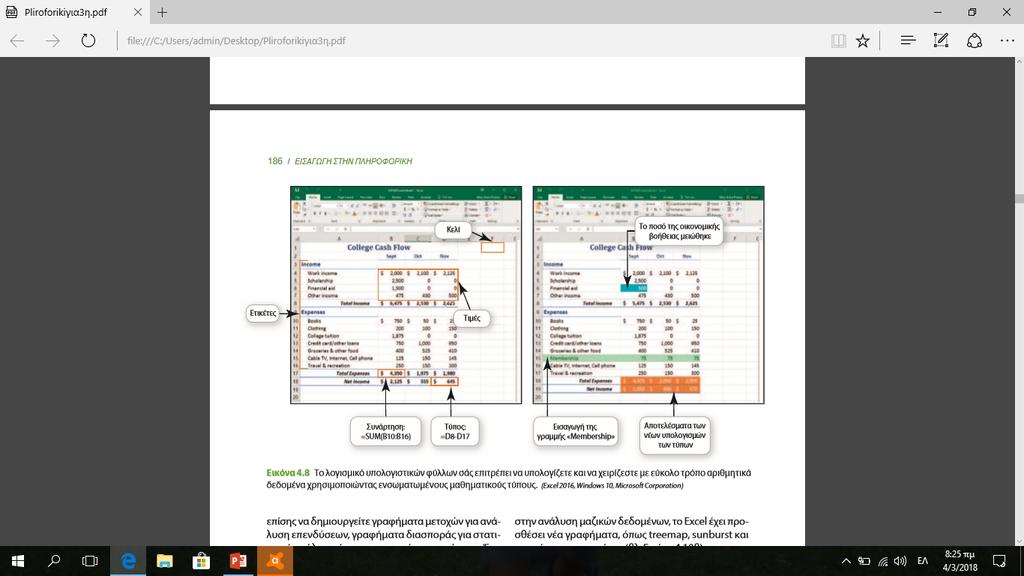Click the Κελί callout label

[453, 230]
